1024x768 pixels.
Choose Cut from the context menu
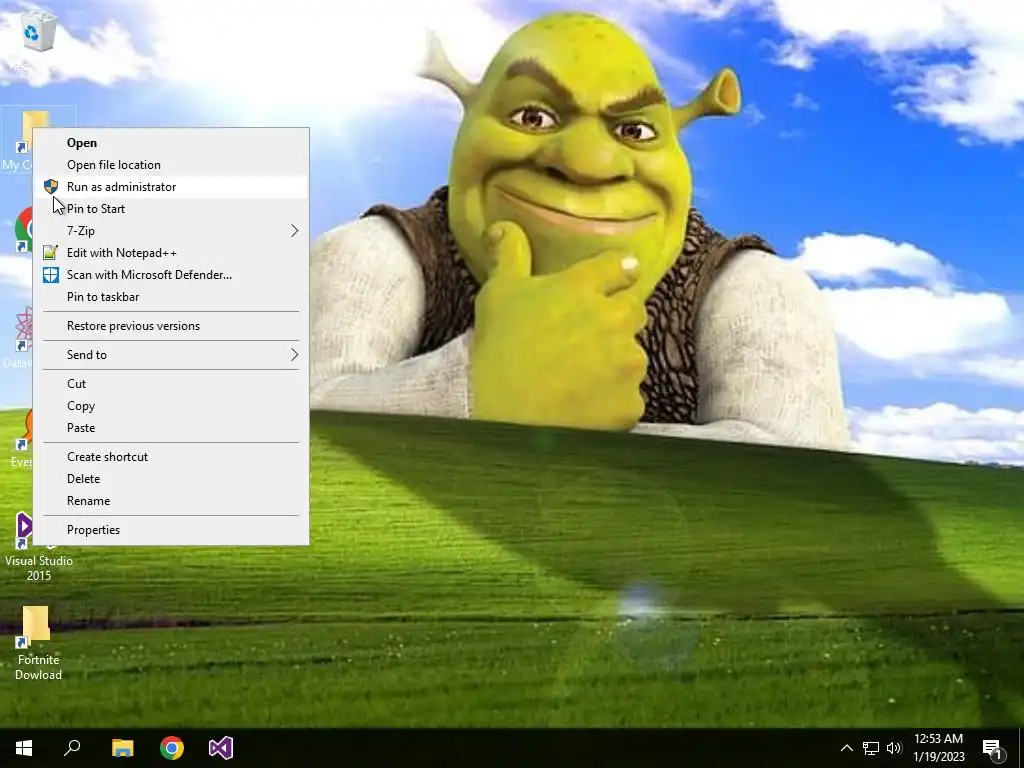point(171,384)
